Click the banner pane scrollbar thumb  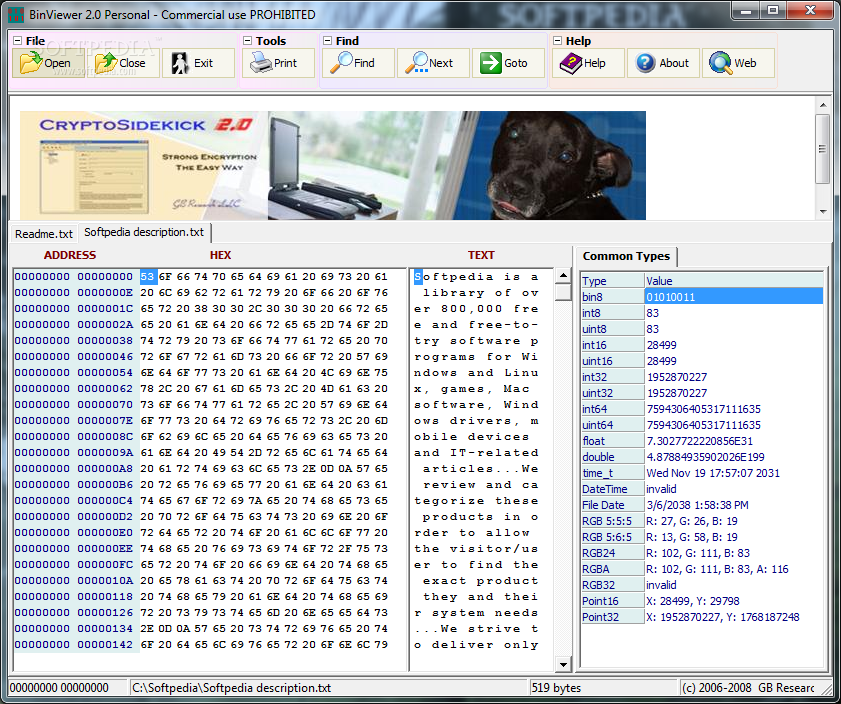click(x=823, y=149)
